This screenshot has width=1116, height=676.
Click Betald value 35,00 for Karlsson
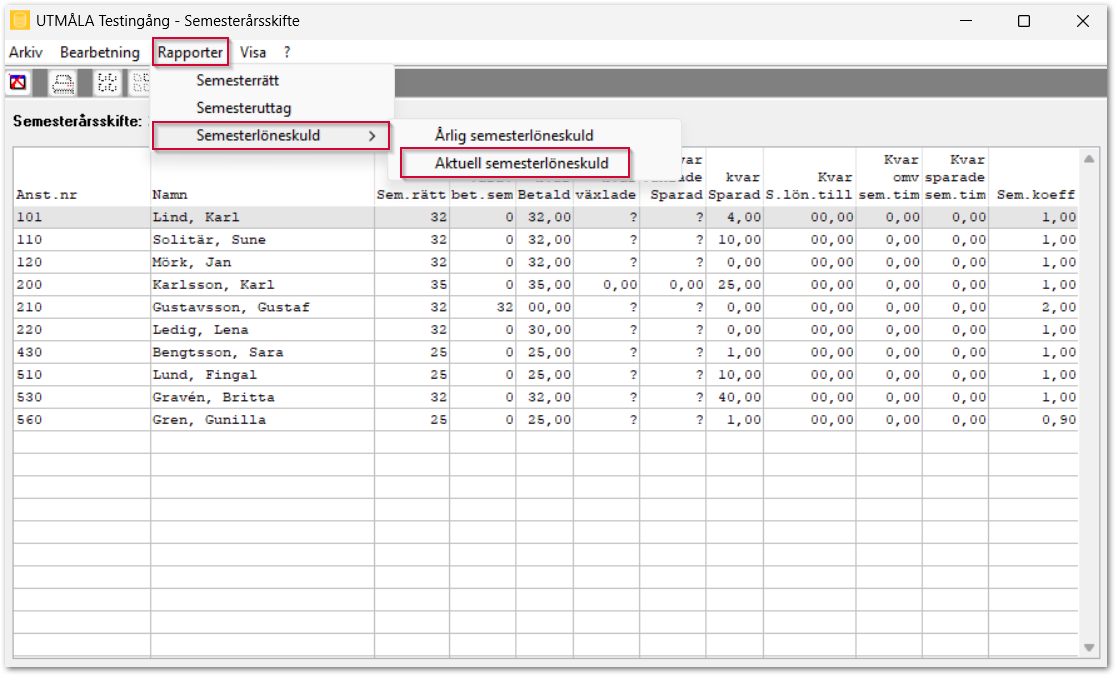click(x=549, y=285)
